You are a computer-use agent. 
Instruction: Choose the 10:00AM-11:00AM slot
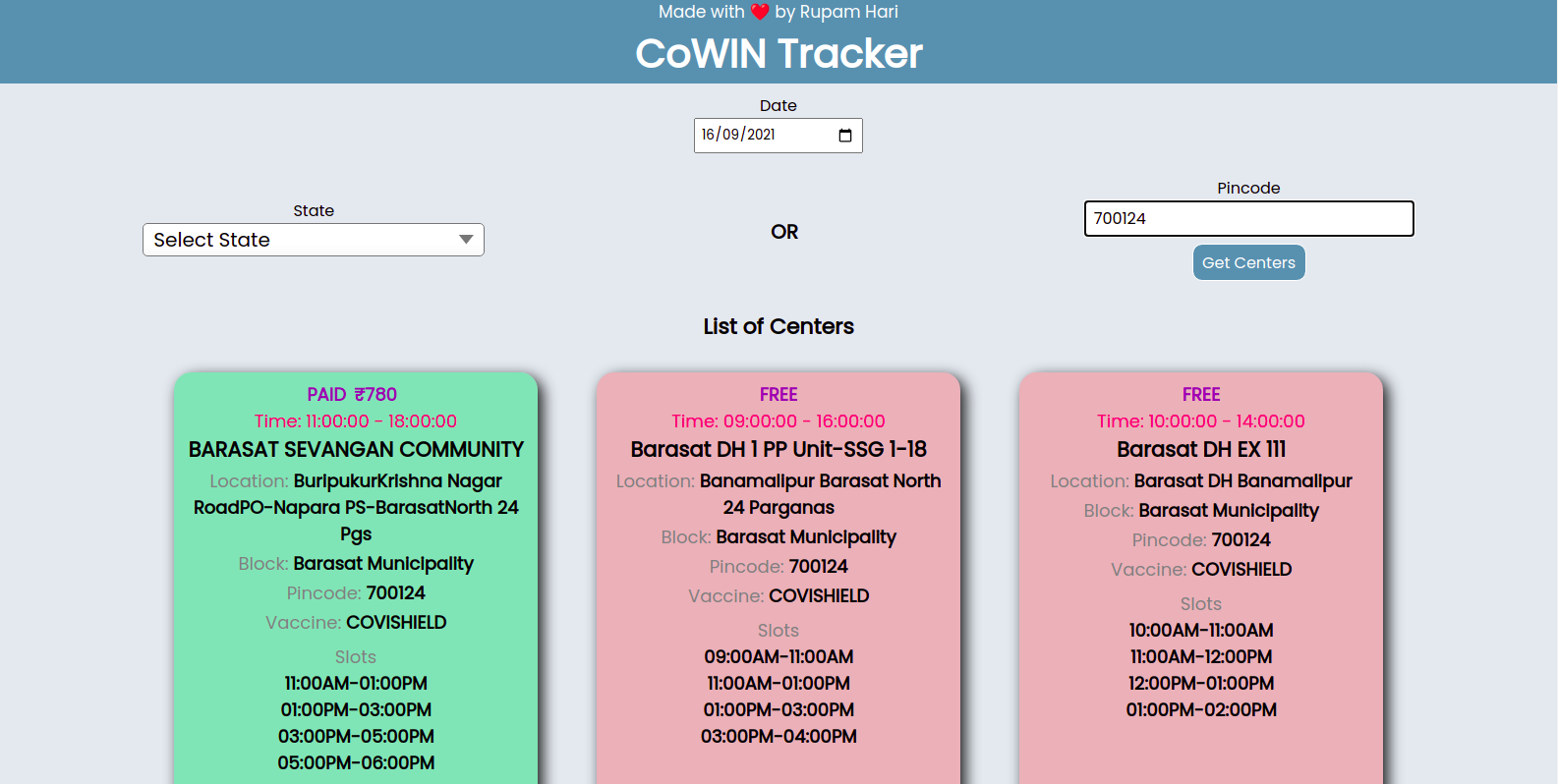coord(1201,631)
